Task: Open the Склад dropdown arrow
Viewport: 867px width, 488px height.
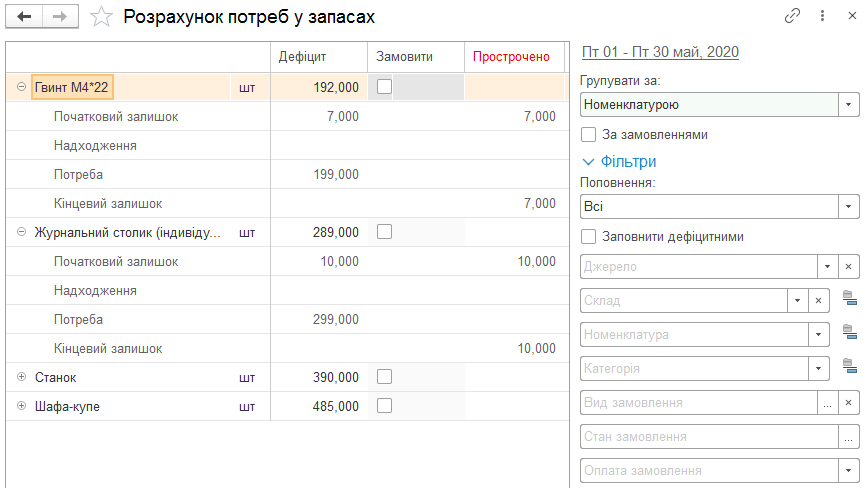Action: (798, 301)
